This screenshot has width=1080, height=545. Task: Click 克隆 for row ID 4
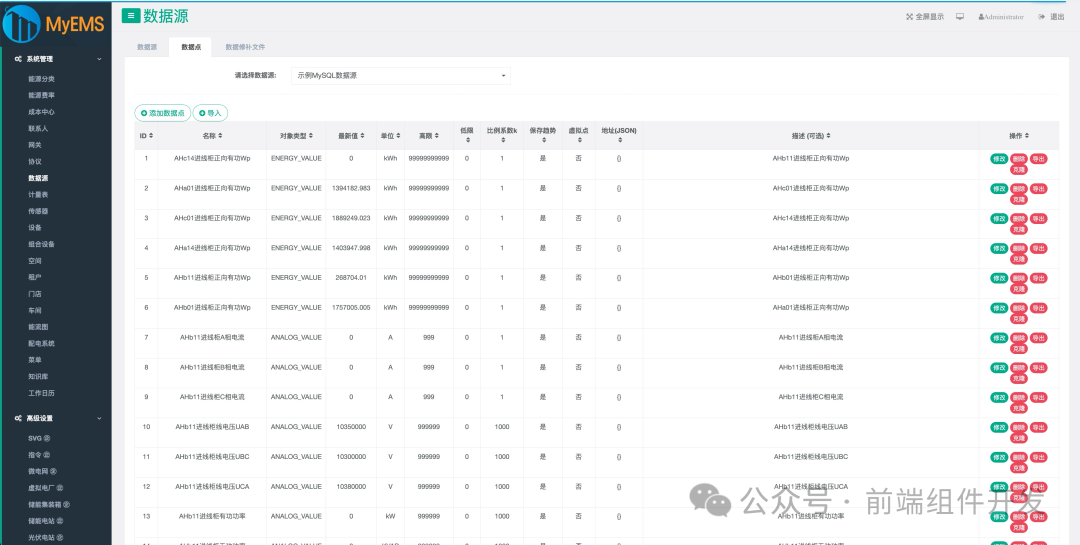pos(1019,259)
